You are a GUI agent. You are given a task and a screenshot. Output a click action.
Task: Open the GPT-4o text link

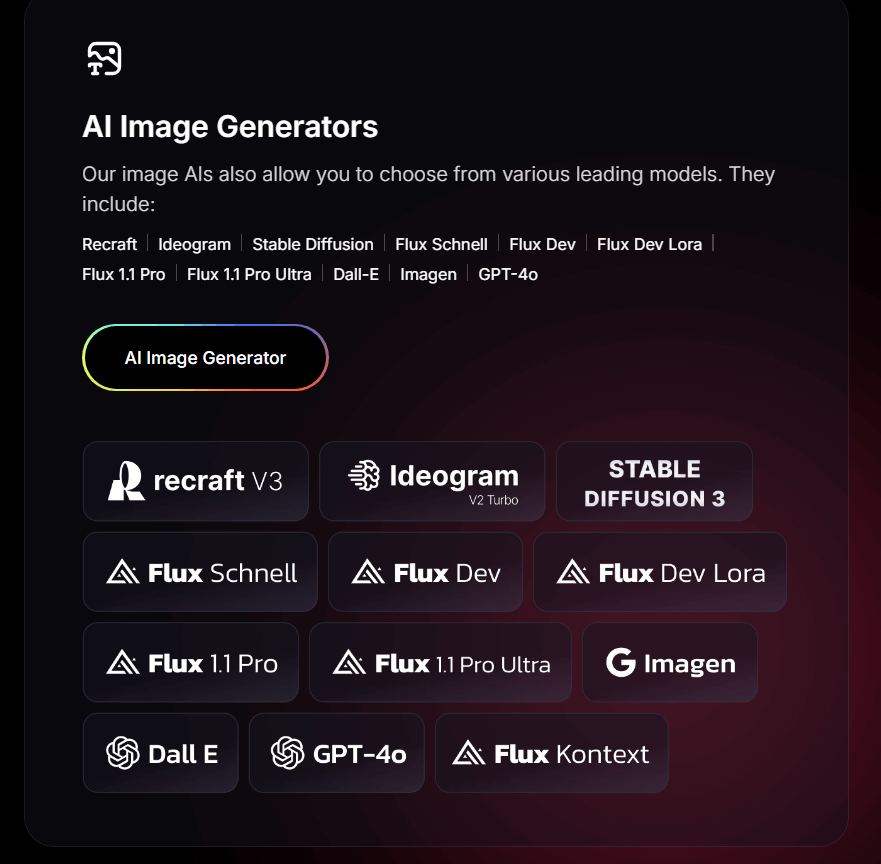click(x=508, y=274)
